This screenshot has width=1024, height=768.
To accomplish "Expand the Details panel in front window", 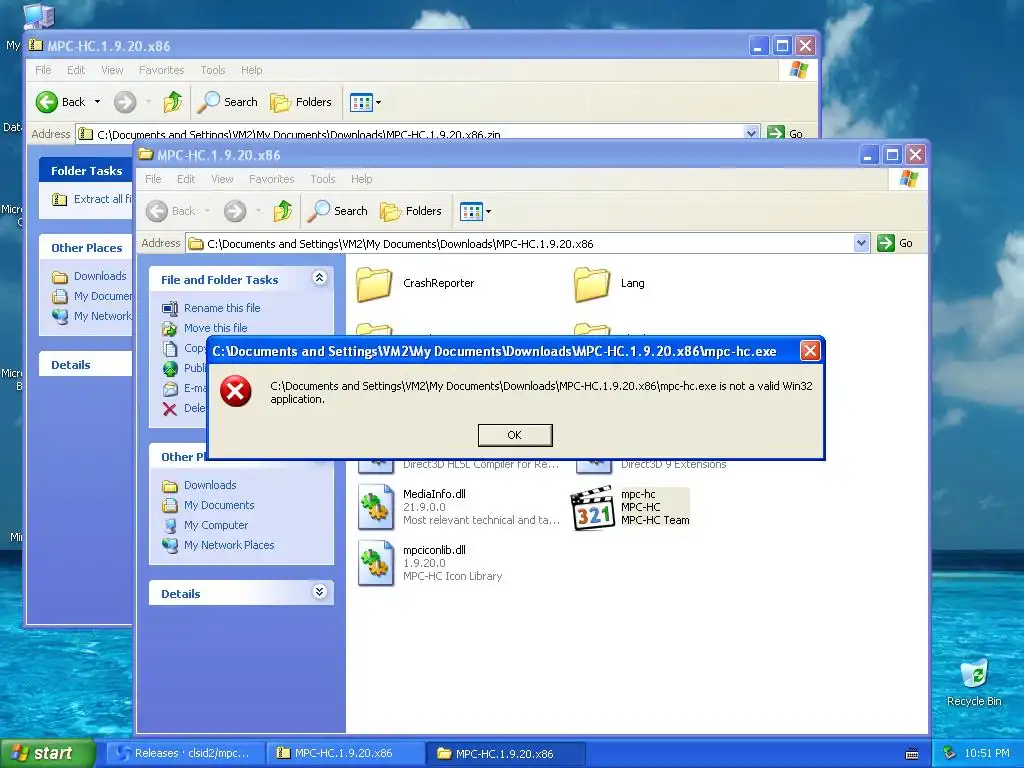I will pos(319,592).
